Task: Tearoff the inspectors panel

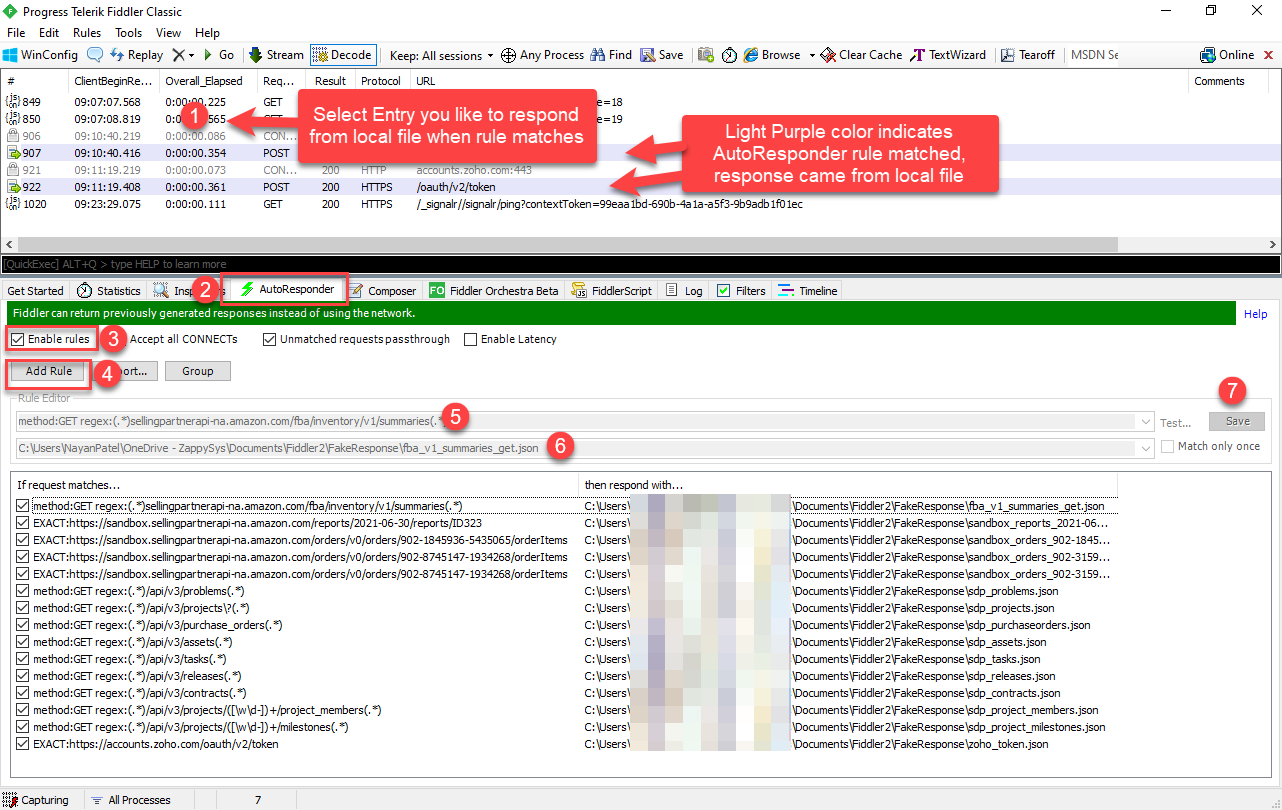Action: (x=1028, y=55)
